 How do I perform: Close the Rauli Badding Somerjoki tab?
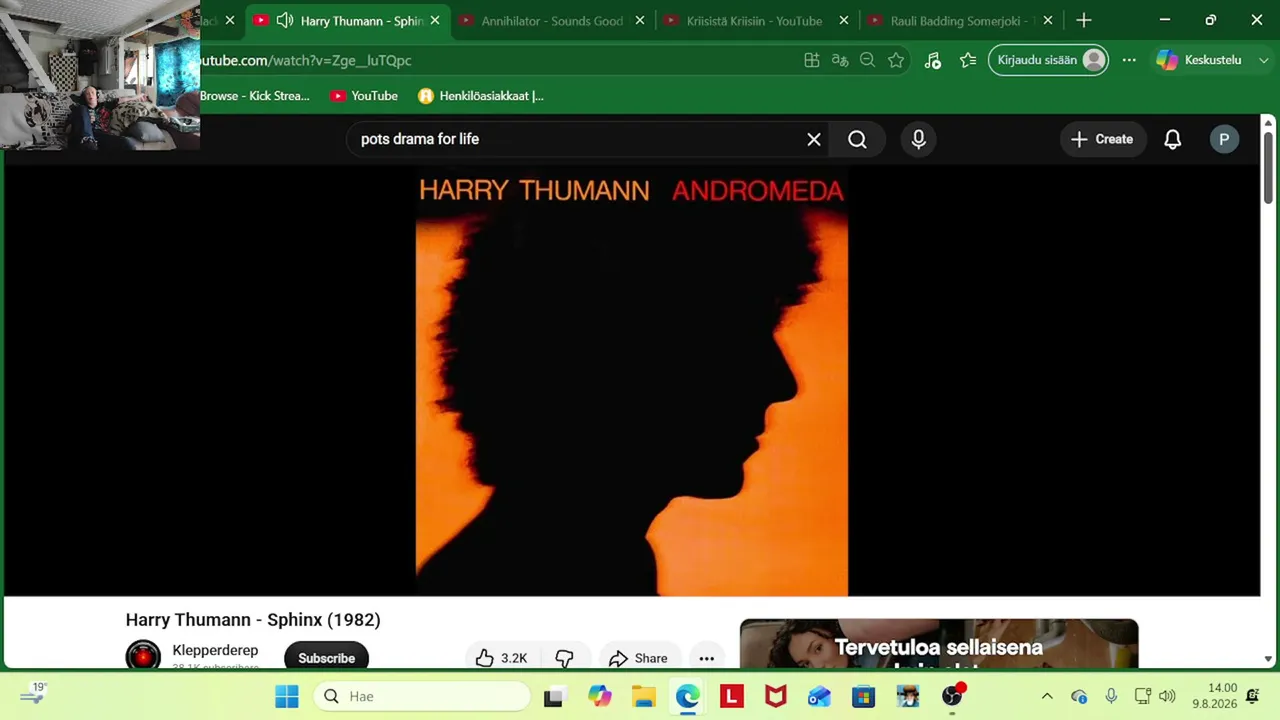tap(1048, 20)
